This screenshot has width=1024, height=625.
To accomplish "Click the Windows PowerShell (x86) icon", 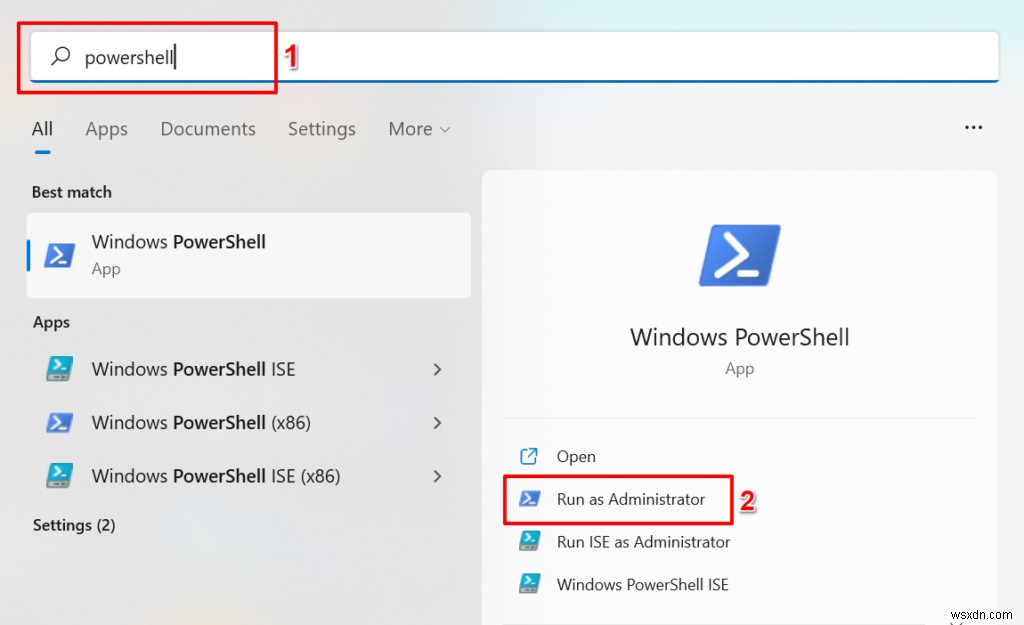I will click(x=60, y=422).
